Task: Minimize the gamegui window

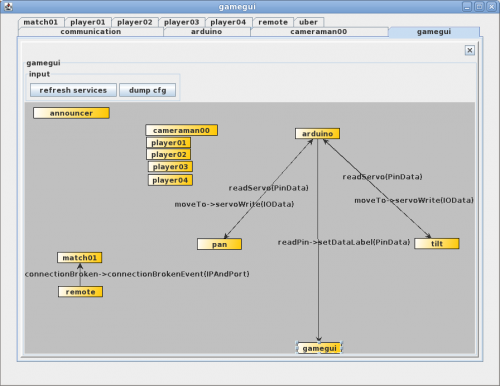Action: (x=467, y=6)
